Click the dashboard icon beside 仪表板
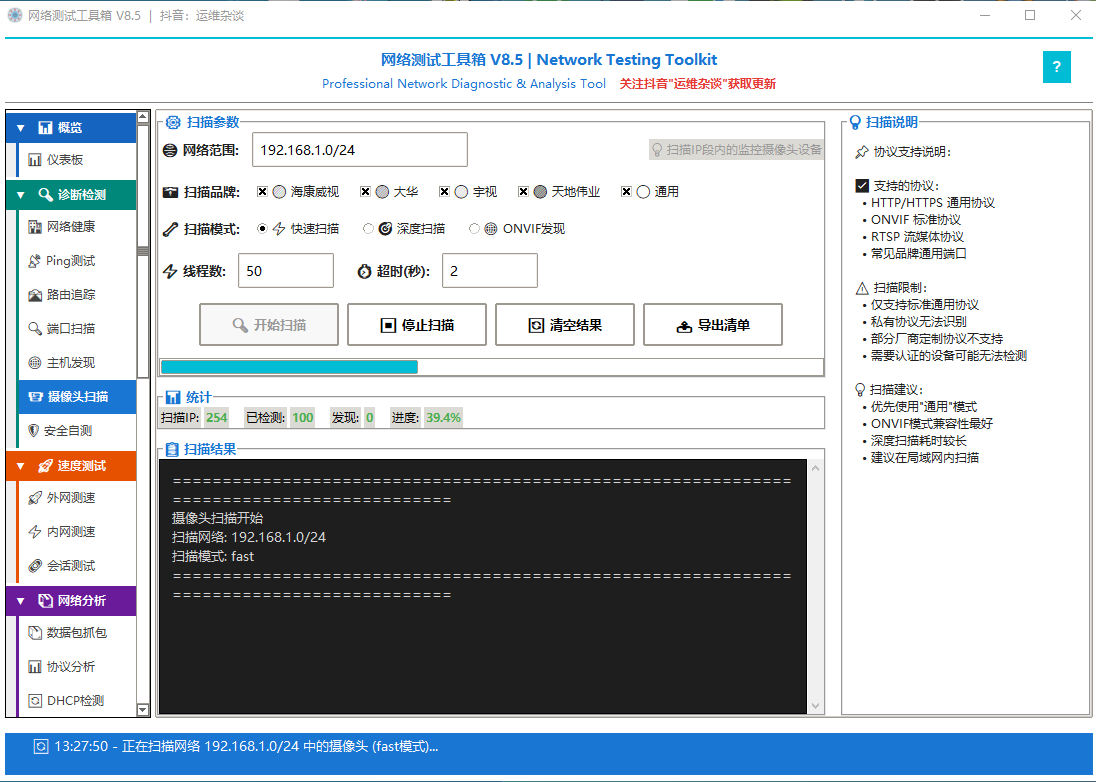The height and width of the screenshot is (782, 1096). pyautogui.click(x=34, y=160)
